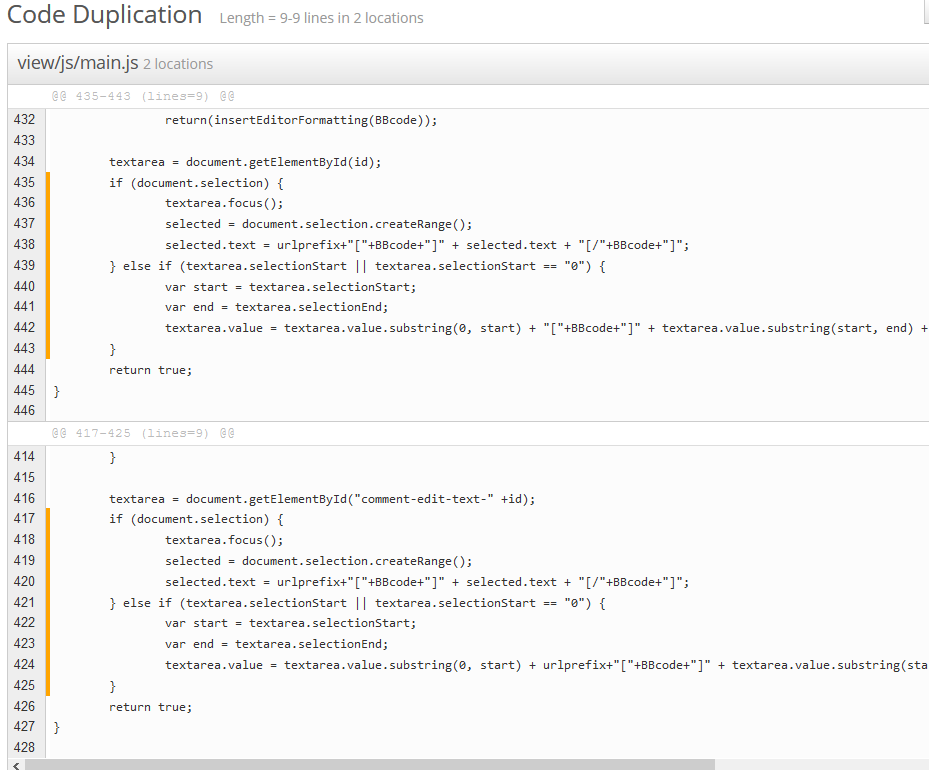
Task: Click "return true;" on line 444
Action: (150, 370)
